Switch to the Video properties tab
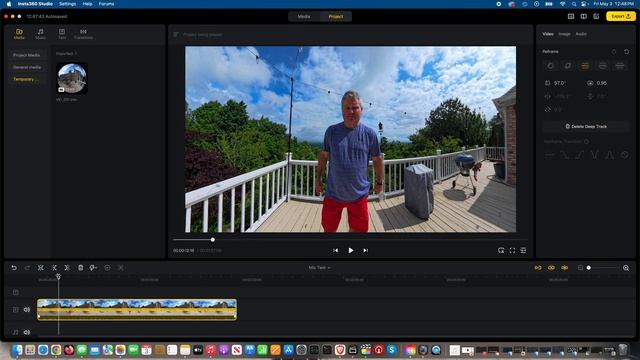Viewport: 640px width, 360px height. point(548,34)
